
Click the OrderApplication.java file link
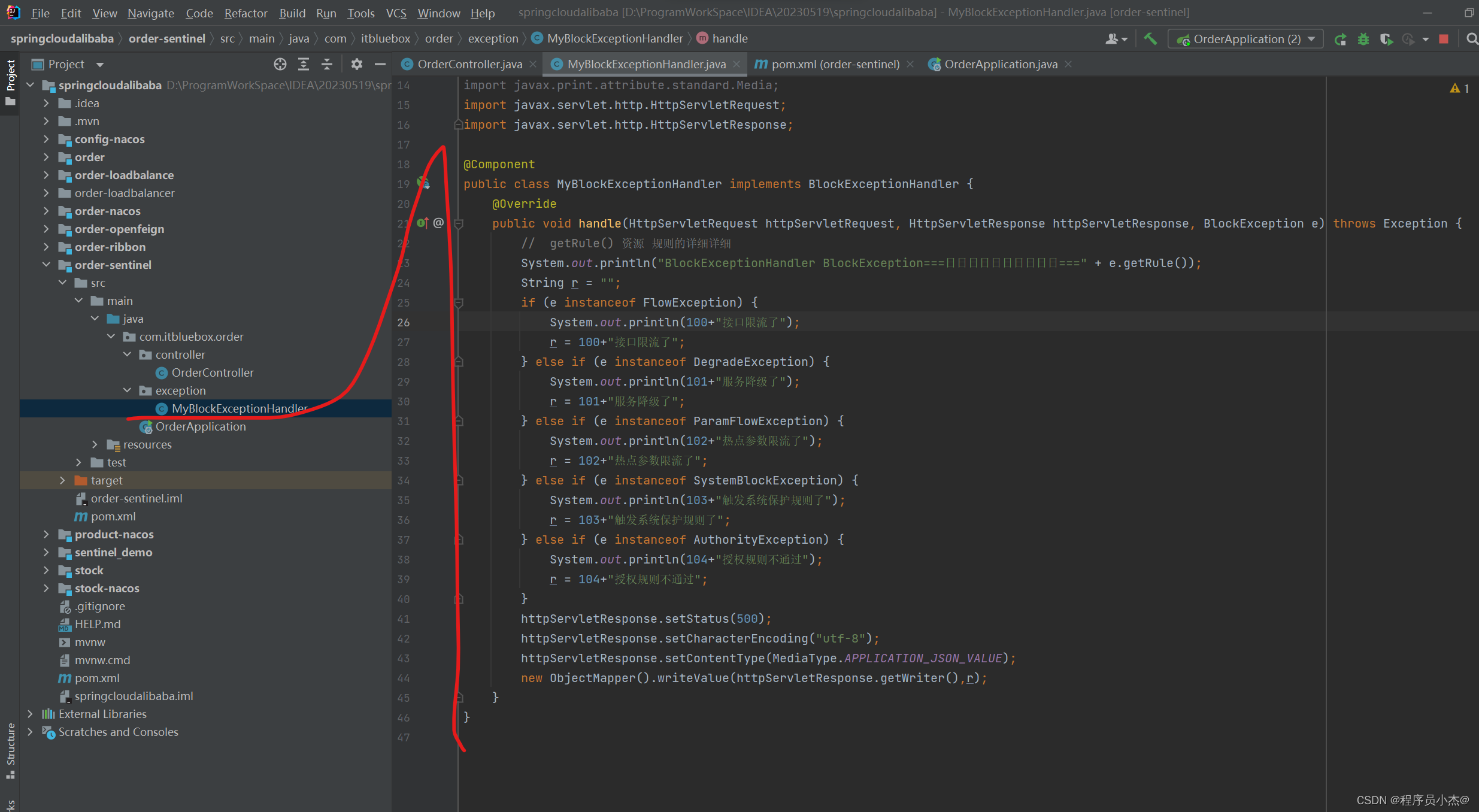999,64
